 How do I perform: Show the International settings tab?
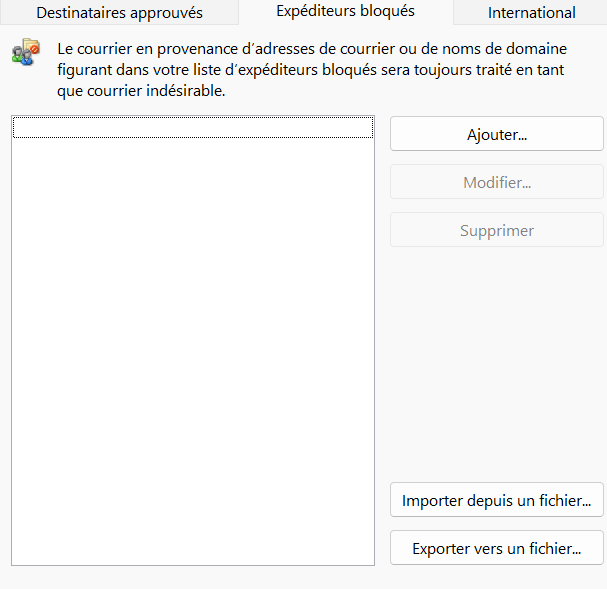(x=531, y=13)
